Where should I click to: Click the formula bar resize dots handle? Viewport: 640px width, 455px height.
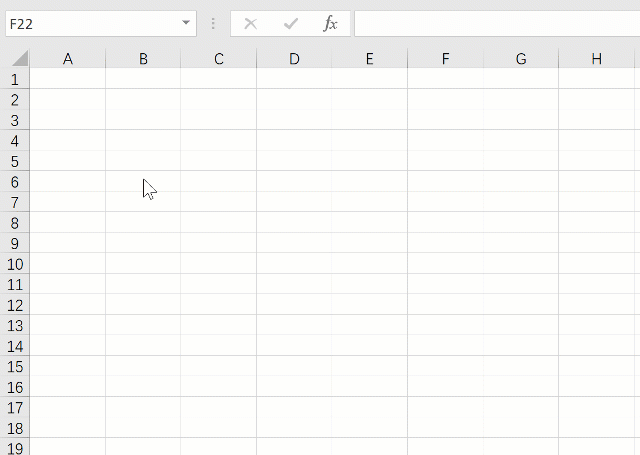213,24
